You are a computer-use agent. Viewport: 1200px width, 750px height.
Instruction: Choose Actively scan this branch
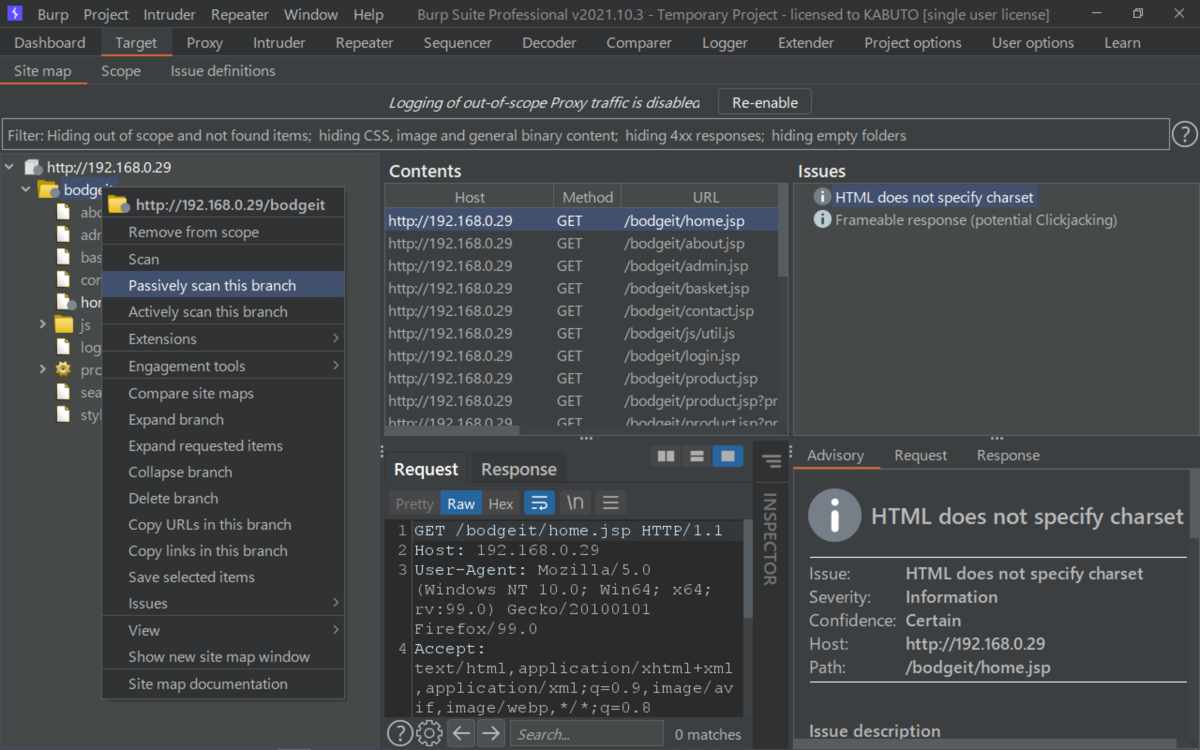coord(223,311)
